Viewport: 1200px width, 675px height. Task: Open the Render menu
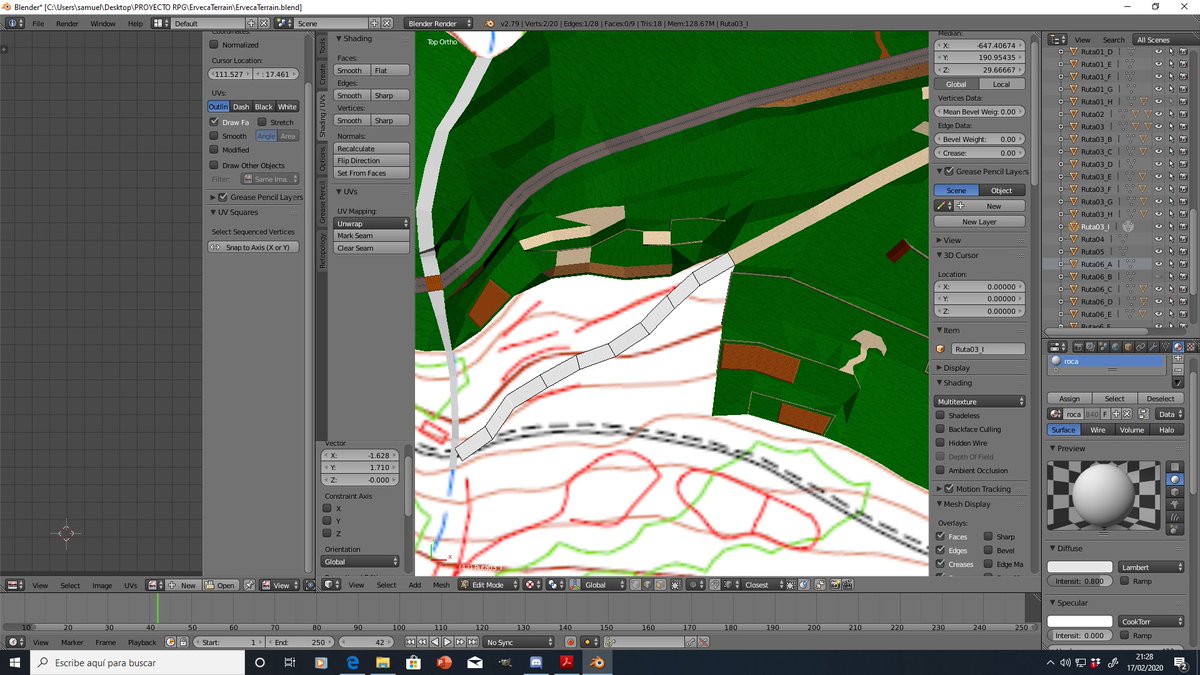(67, 23)
